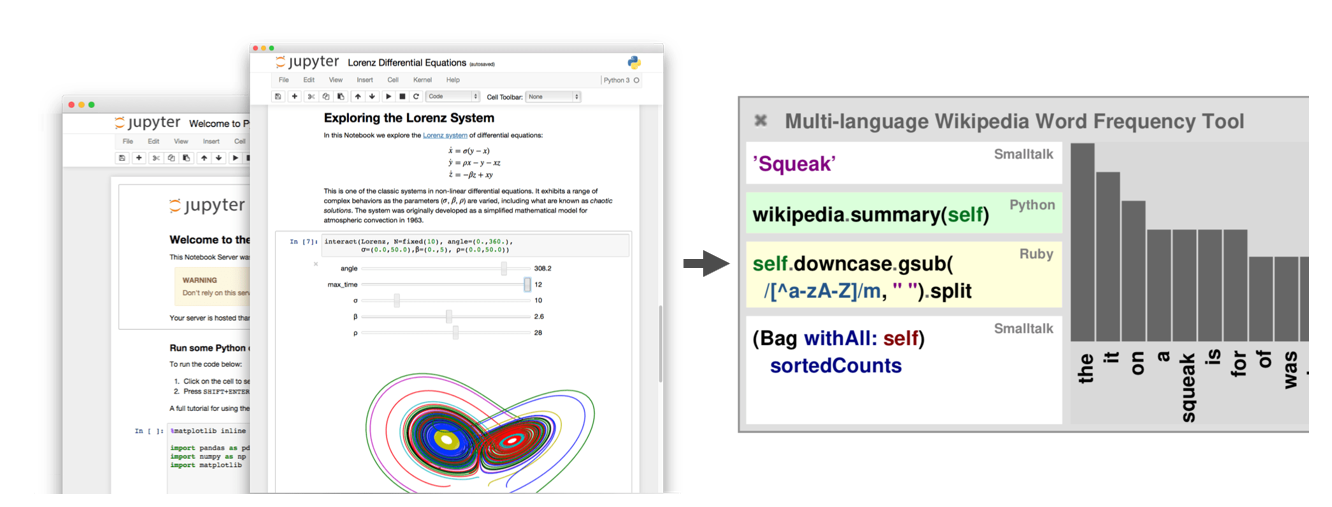
Task: Close the Word Frequency Tool panel with the X
Action: pos(760,121)
